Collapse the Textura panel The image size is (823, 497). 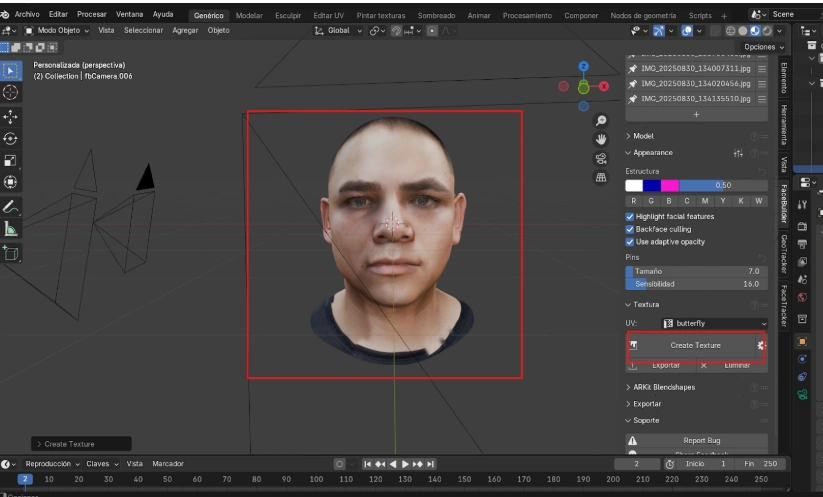[x=646, y=304]
